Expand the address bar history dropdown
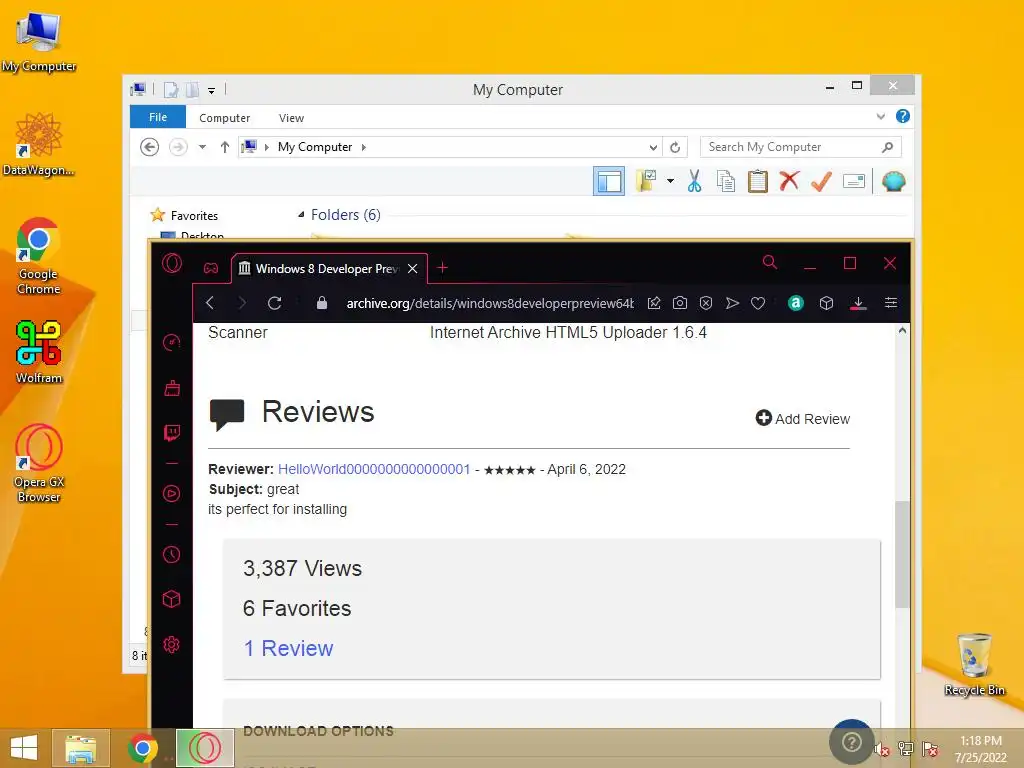Image resolution: width=1024 pixels, height=768 pixels. point(652,148)
